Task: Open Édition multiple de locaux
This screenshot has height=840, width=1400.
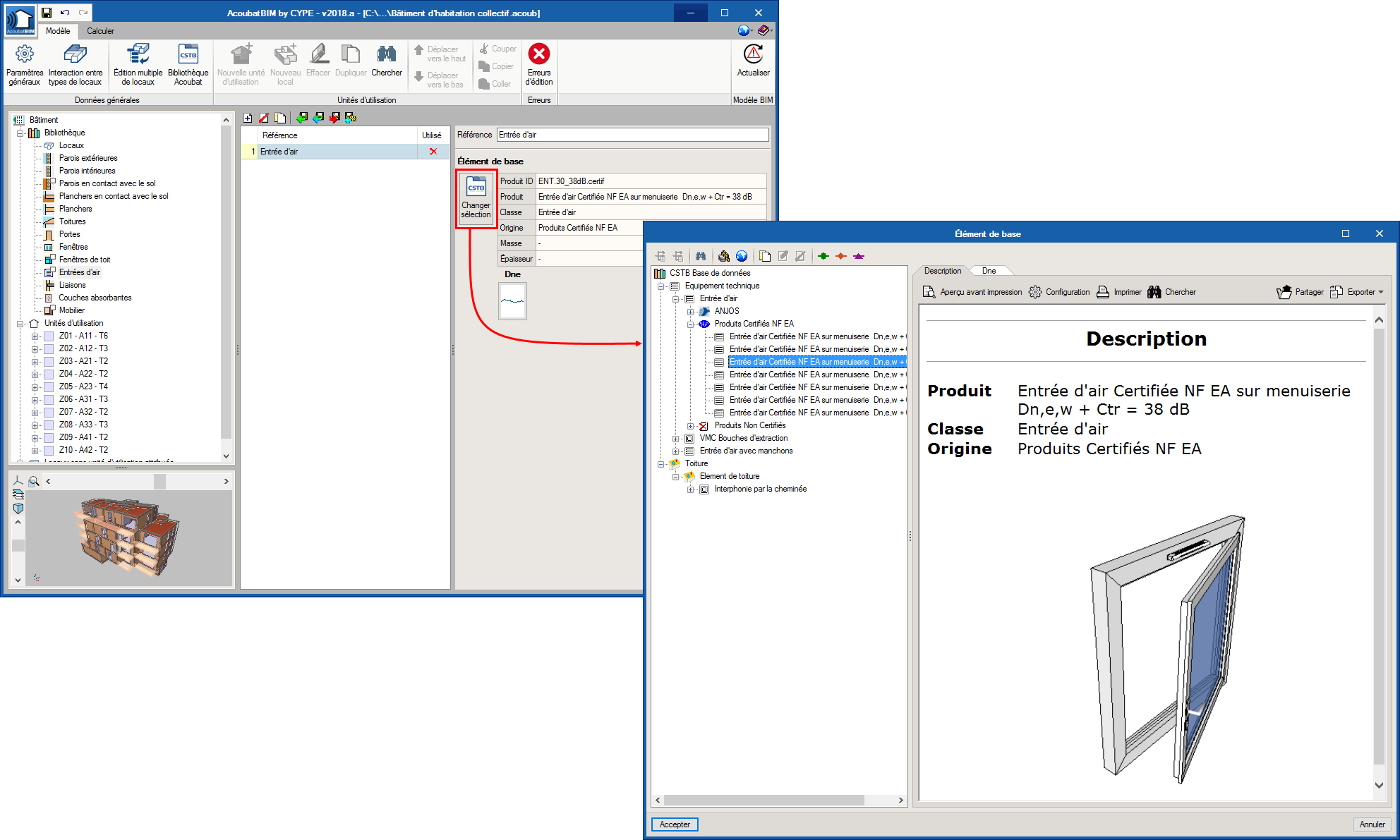Action: (x=138, y=65)
